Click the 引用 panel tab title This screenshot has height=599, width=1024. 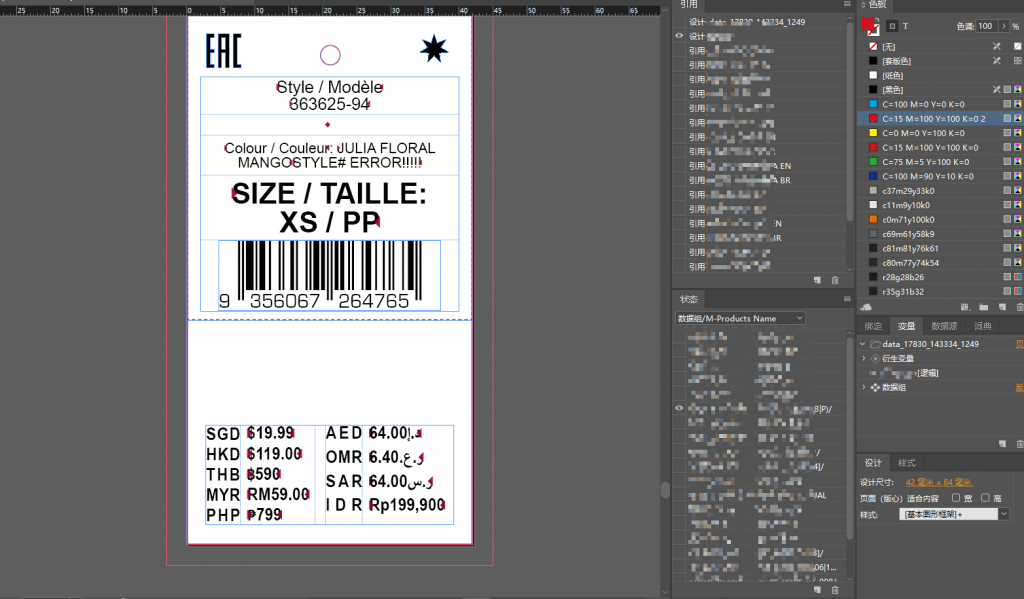click(x=689, y=4)
